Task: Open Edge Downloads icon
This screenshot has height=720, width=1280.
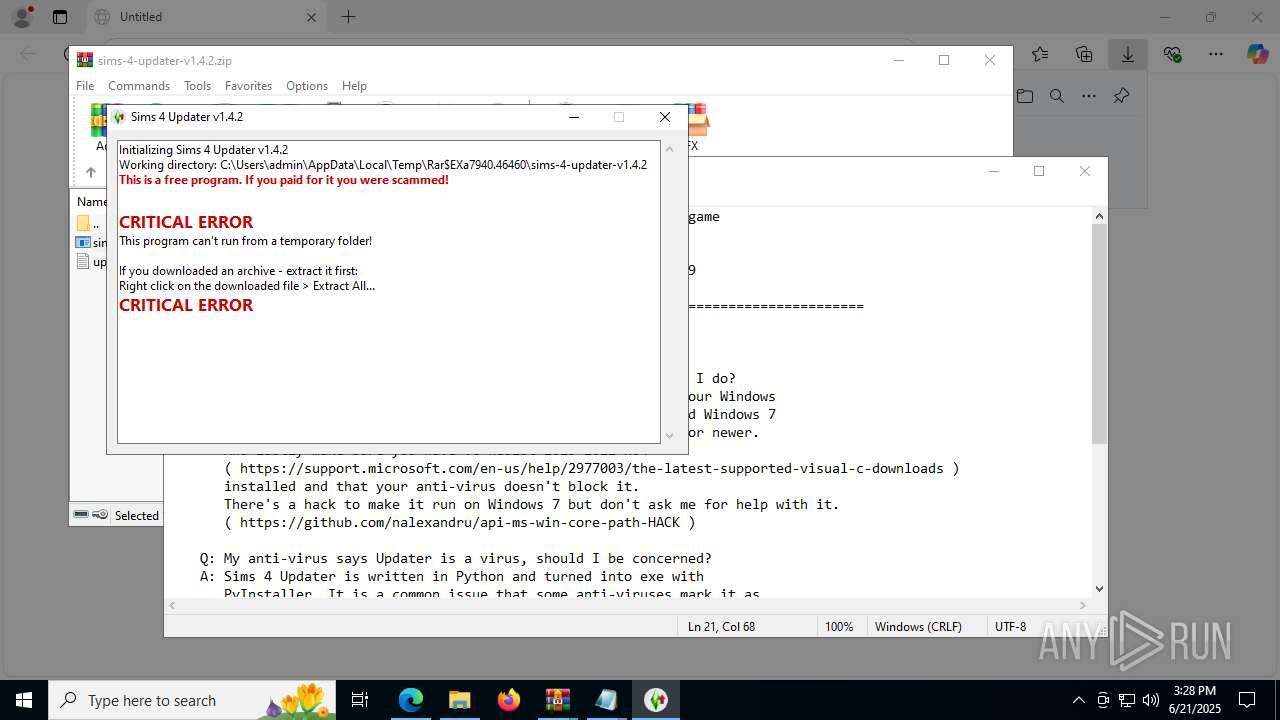Action: [x=1127, y=54]
